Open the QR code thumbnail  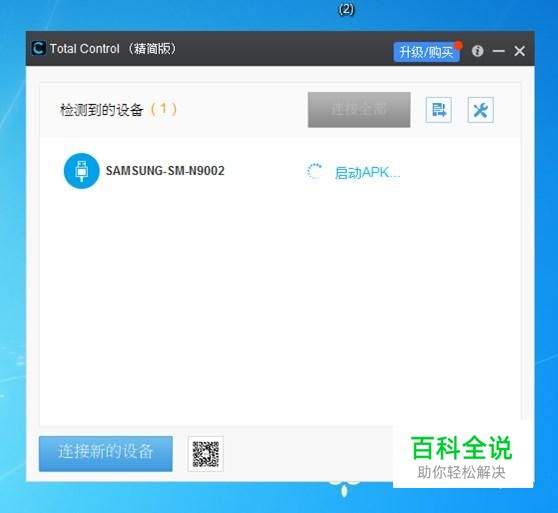(206, 454)
